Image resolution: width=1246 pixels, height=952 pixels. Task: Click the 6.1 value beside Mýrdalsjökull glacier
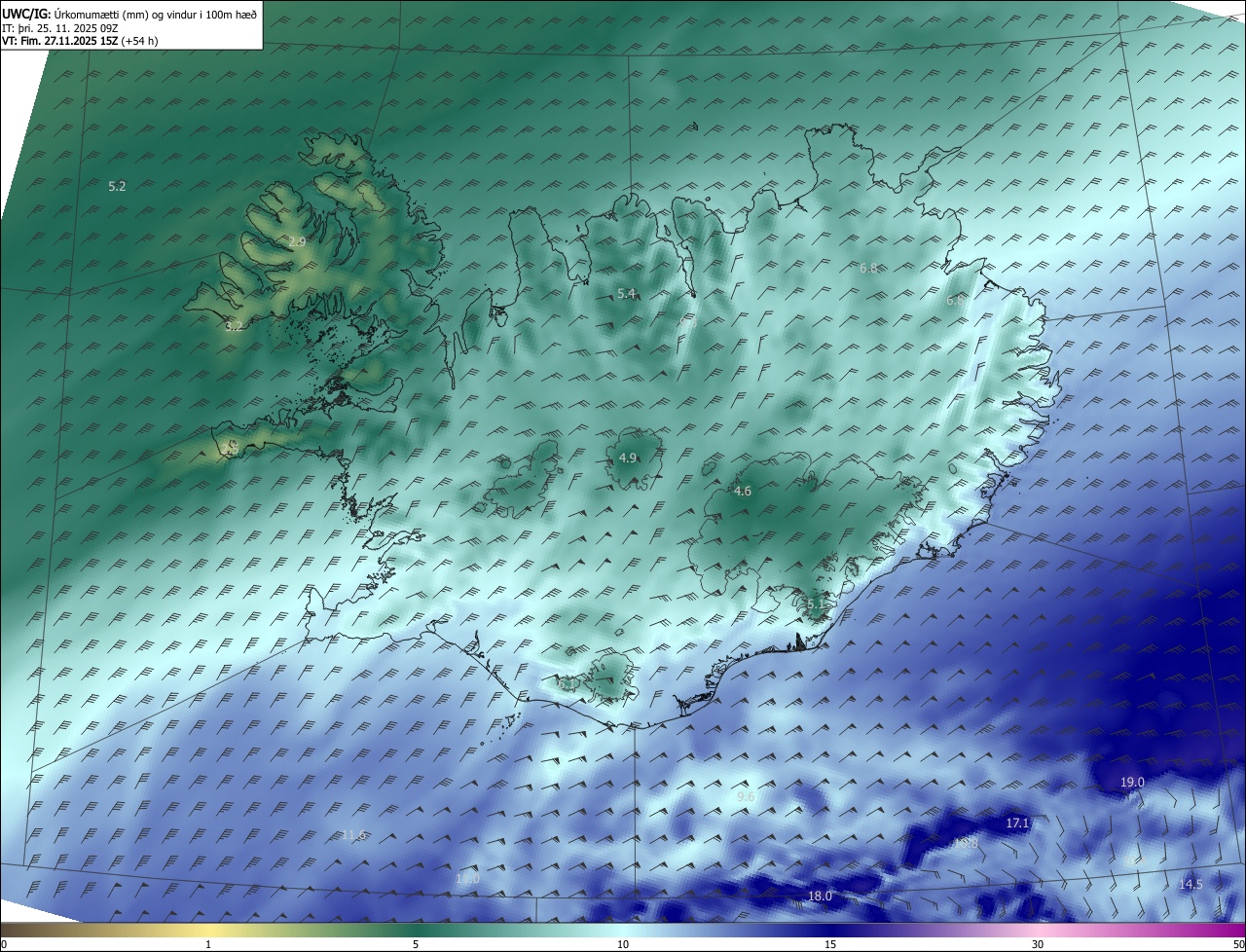pos(565,683)
